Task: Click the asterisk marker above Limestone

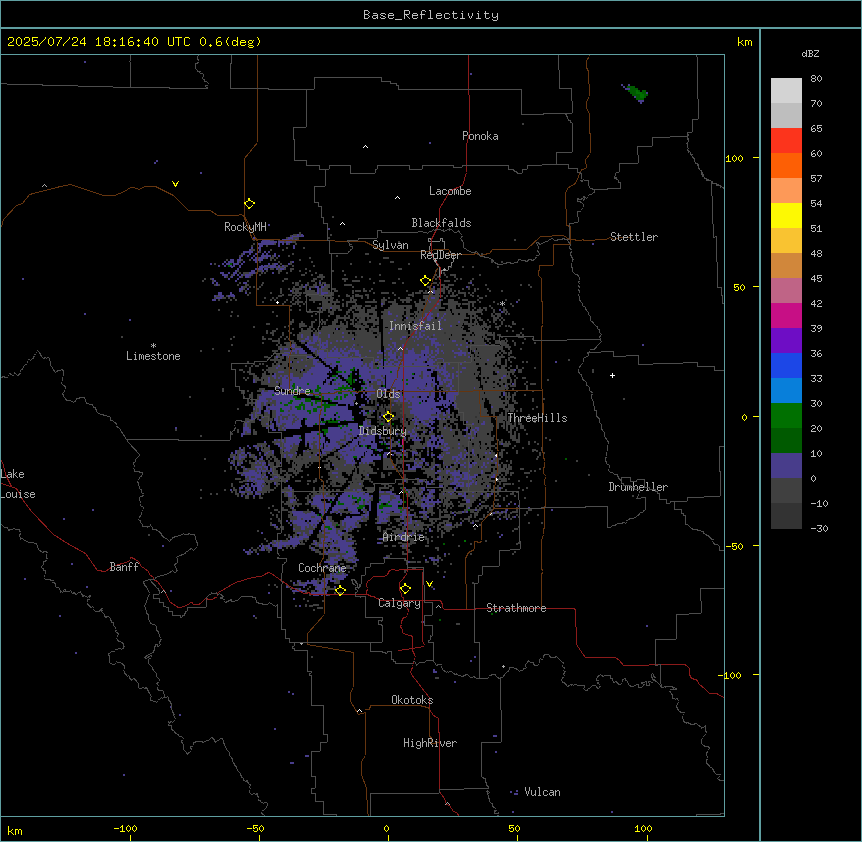Action: (153, 346)
